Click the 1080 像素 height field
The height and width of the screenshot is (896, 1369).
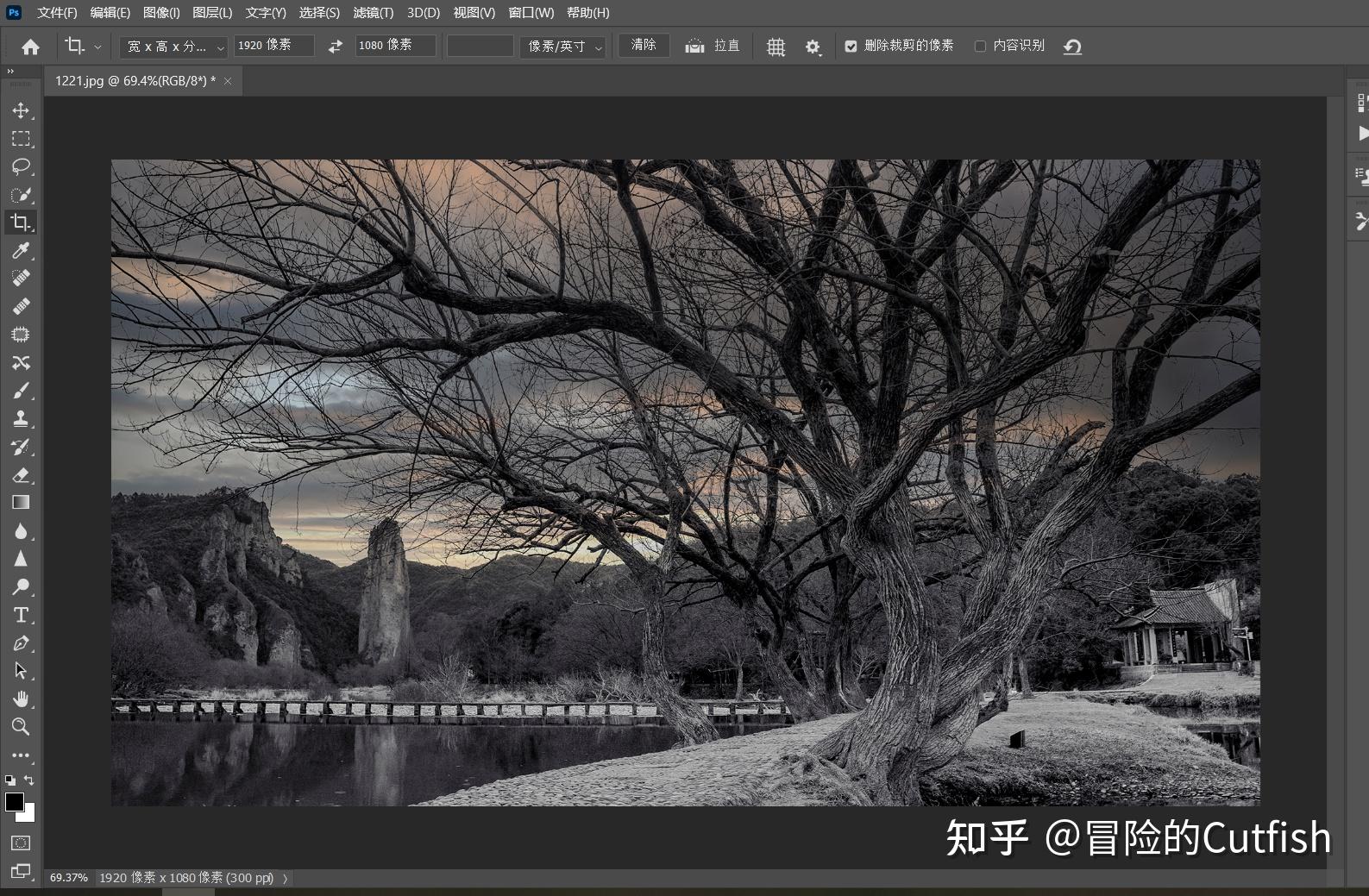click(x=395, y=46)
